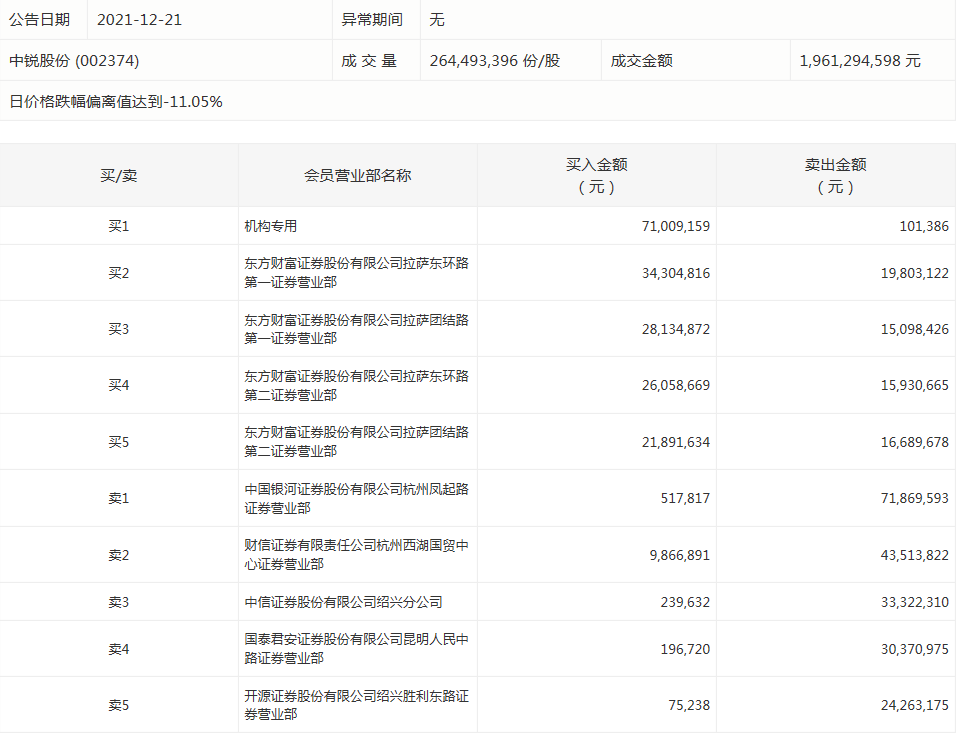Select sell amount 15,930,665
The image size is (957, 735).
[x=914, y=385]
